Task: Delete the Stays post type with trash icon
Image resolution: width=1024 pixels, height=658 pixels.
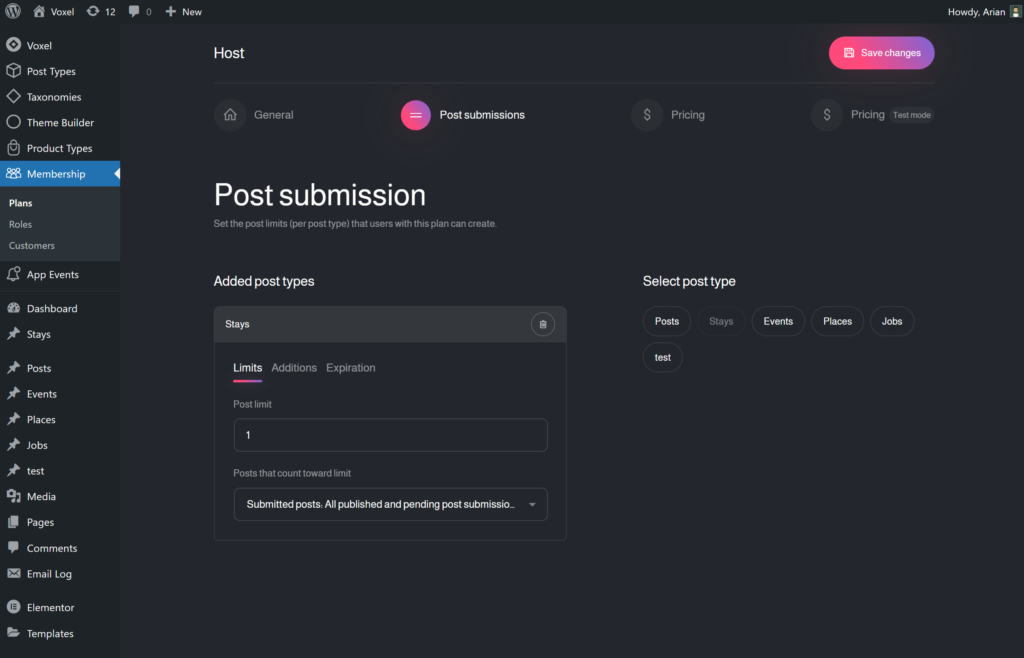Action: pyautogui.click(x=543, y=324)
